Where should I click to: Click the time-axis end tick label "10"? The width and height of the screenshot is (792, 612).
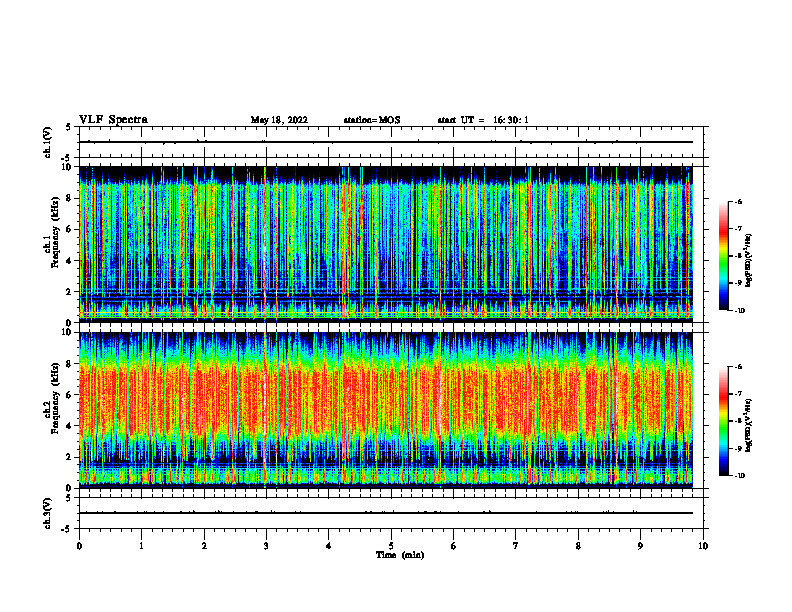click(x=703, y=546)
